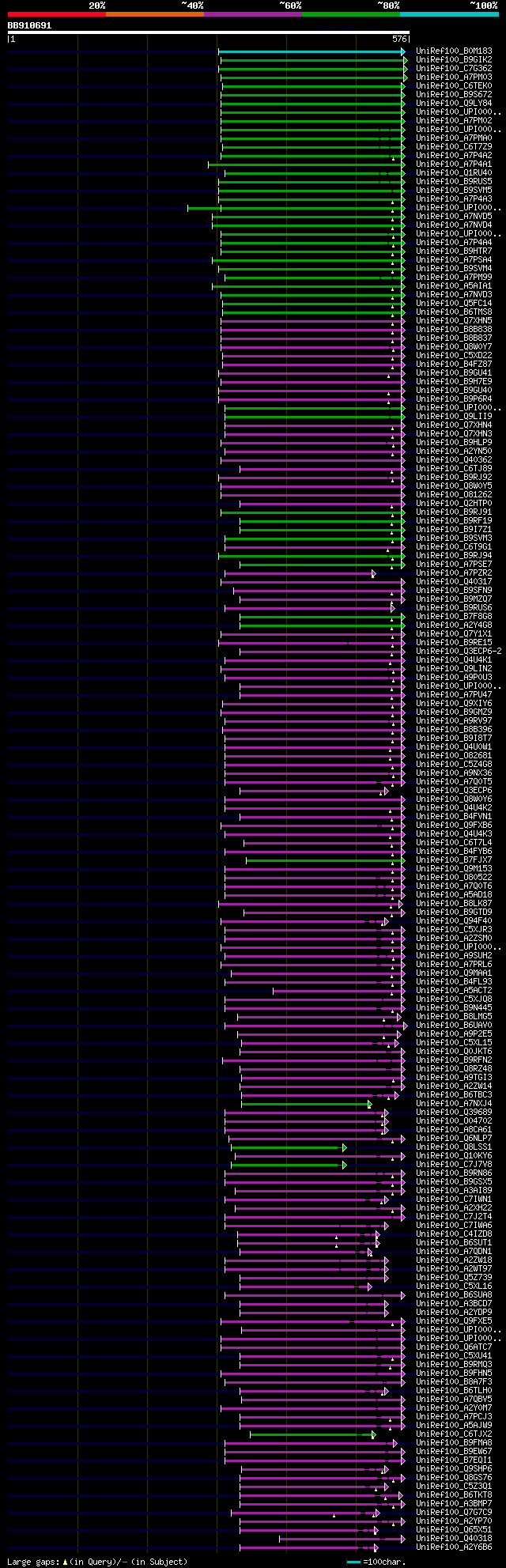
Task: Click the UniRef100_C4IZD8 label
Action: tap(454, 1234)
